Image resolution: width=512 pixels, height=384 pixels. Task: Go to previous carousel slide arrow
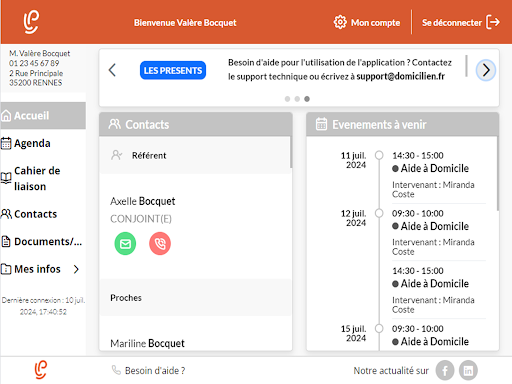112,70
